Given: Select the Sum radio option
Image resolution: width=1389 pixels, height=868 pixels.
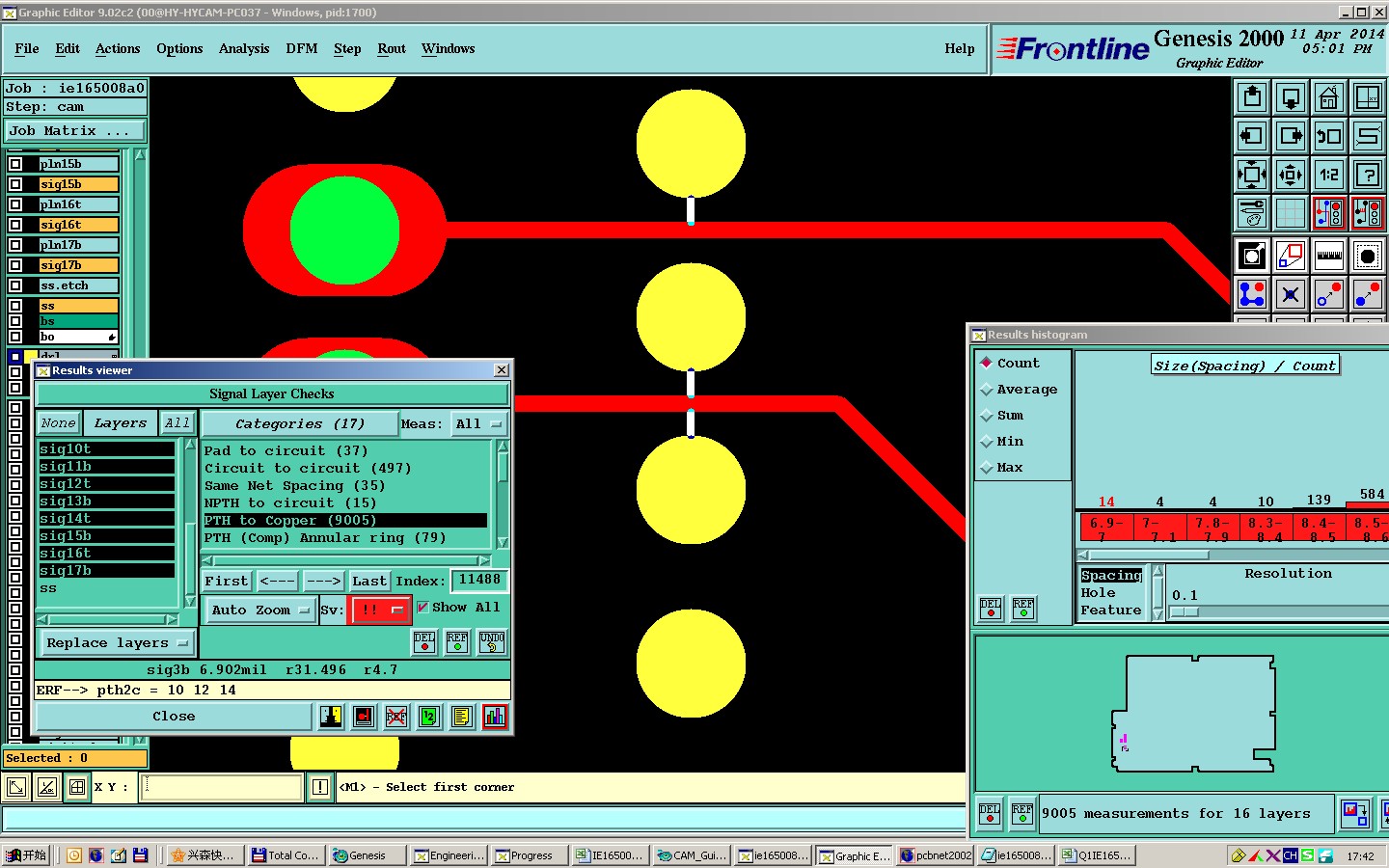Looking at the screenshot, I should tap(986, 416).
